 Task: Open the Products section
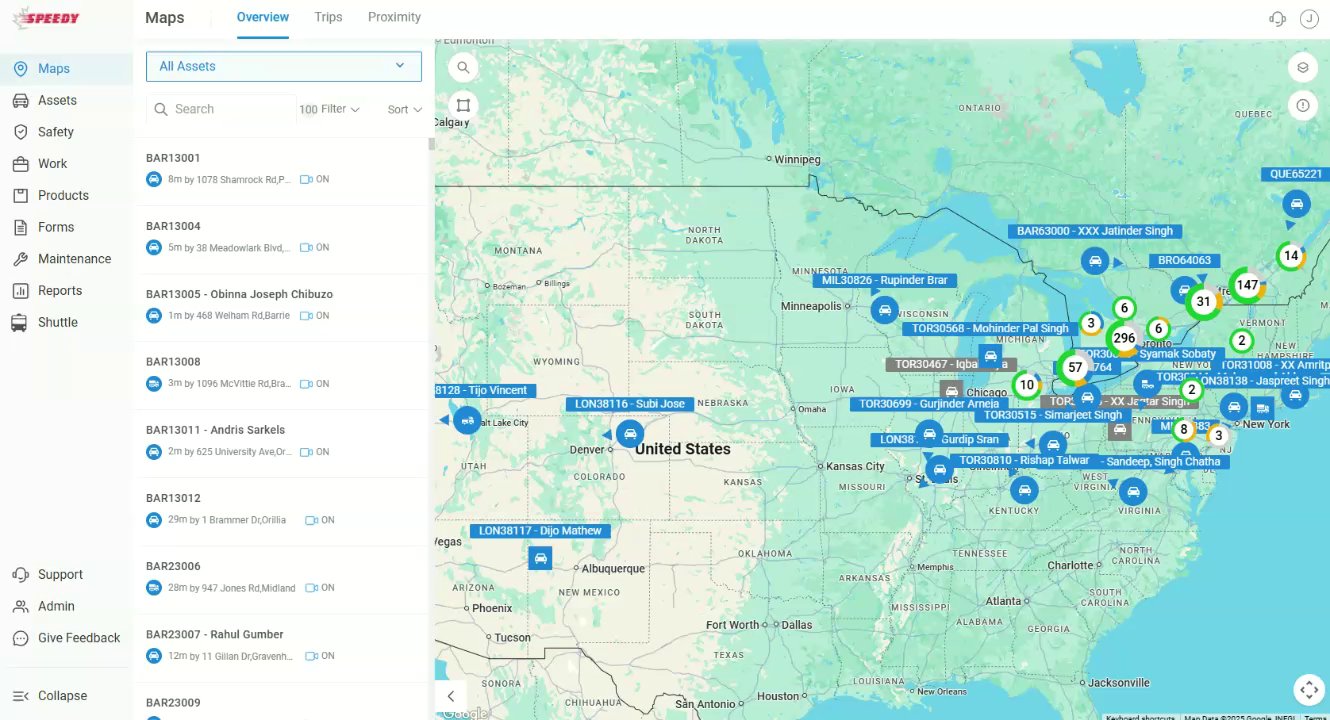point(66,195)
